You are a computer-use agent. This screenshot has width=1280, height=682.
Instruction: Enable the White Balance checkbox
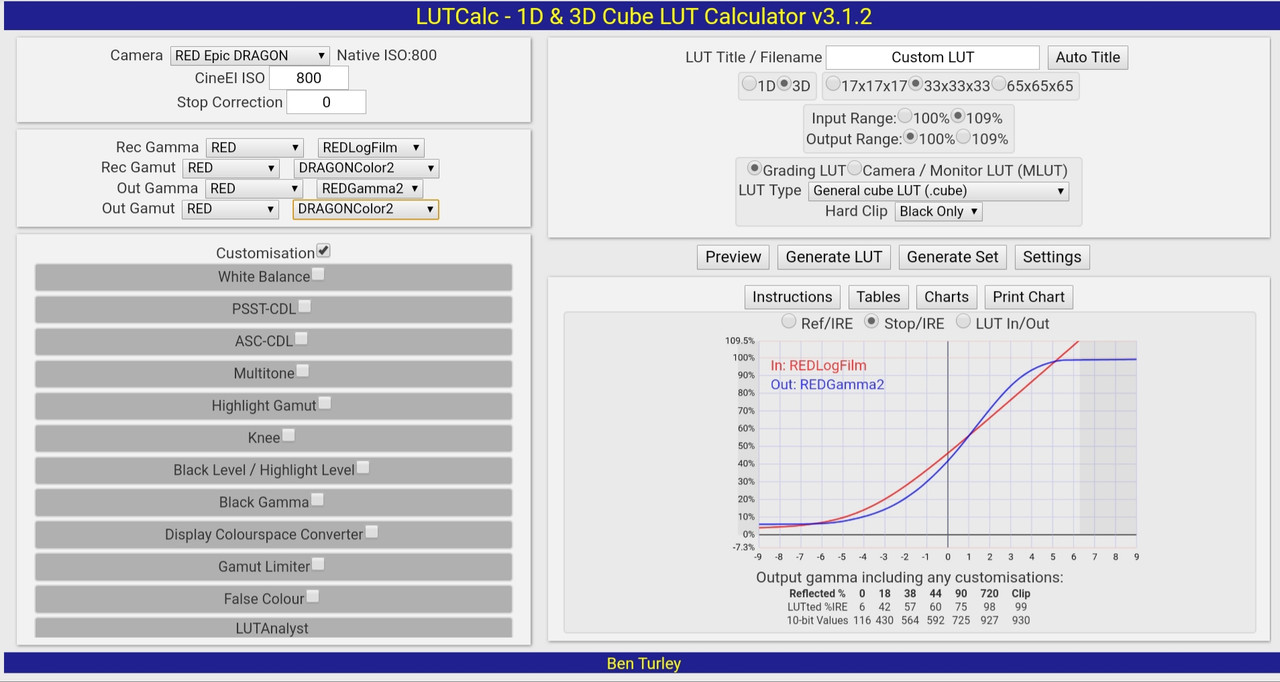pyautogui.click(x=318, y=274)
